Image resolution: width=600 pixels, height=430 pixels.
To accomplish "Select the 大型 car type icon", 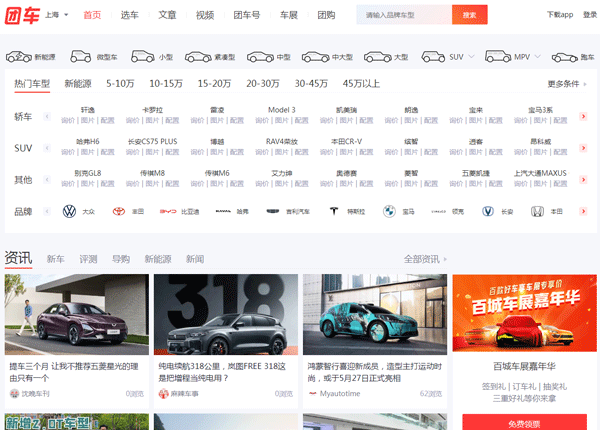I will 378,57.
